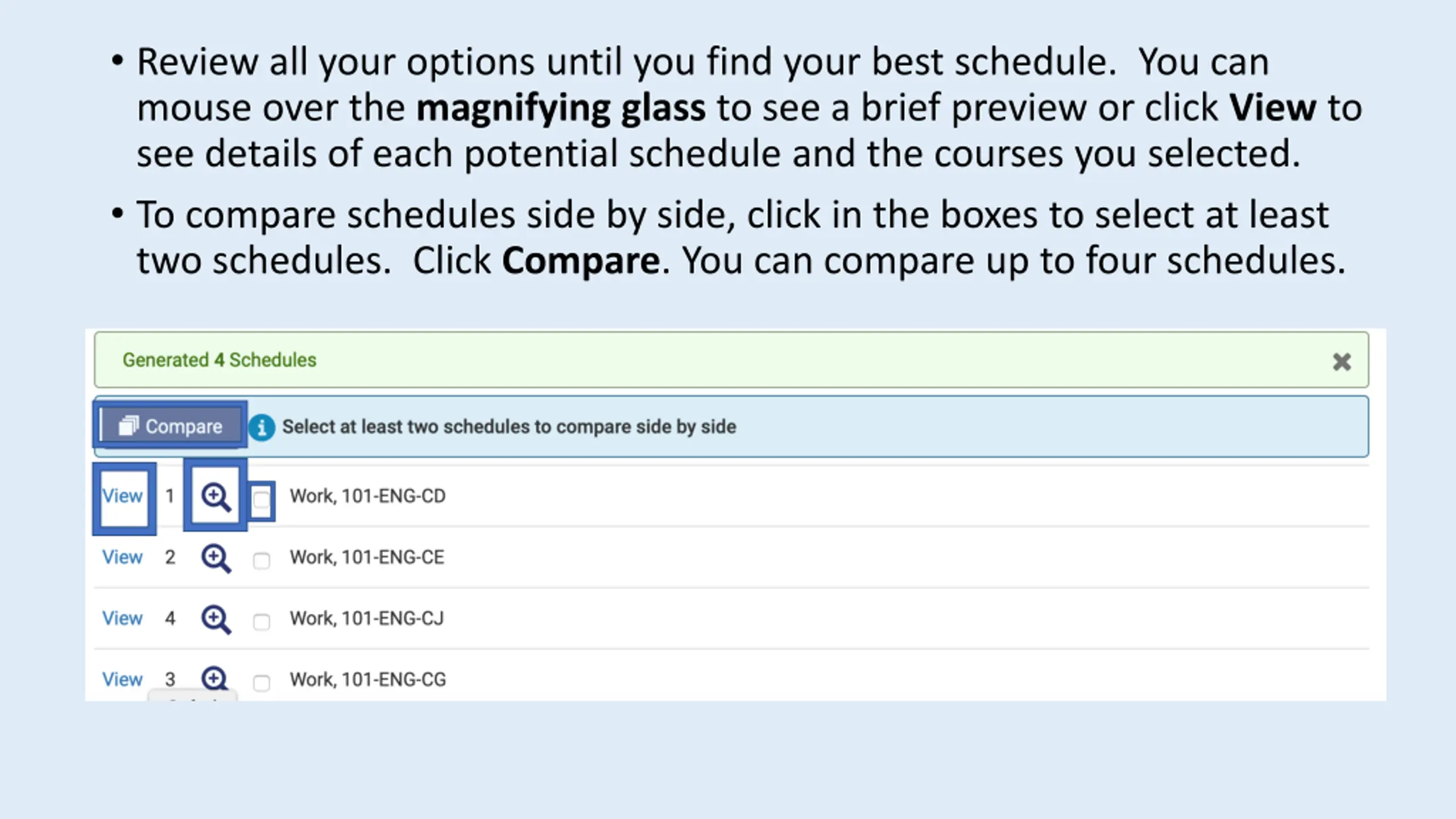
Task: Click the Work, 101-ENG-CE schedule name
Action: (367, 557)
